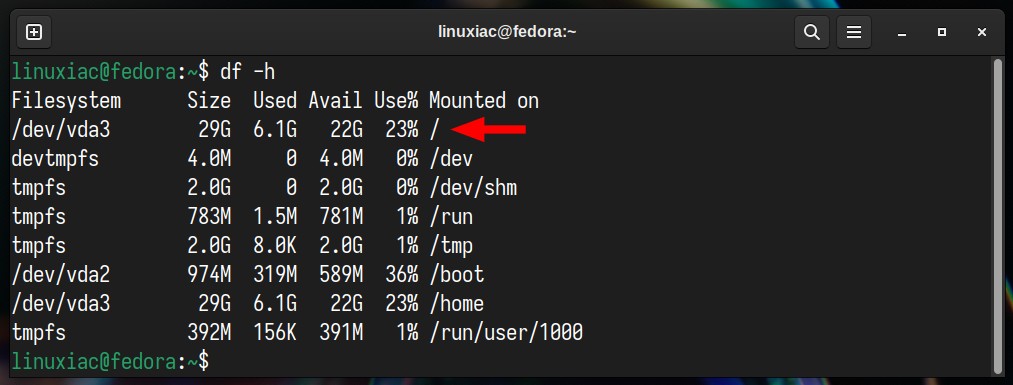Click the /dev/shm mount point
The width and height of the screenshot is (1013, 385).
coord(473,188)
